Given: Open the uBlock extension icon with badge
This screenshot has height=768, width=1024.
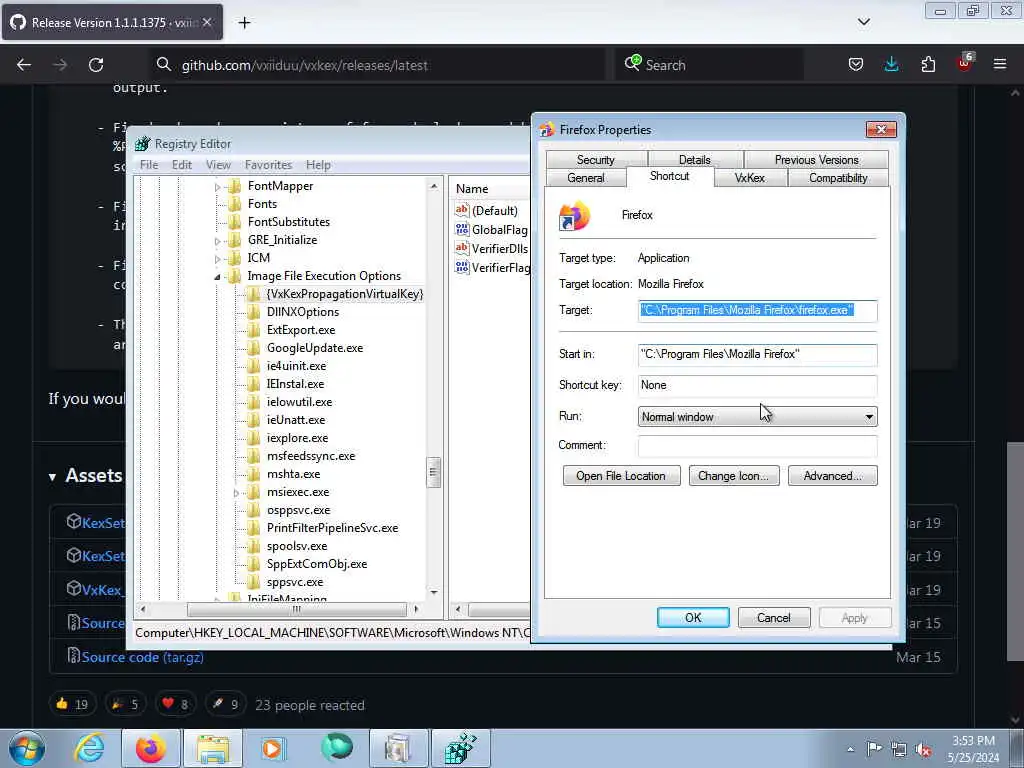Looking at the screenshot, I should 964,63.
